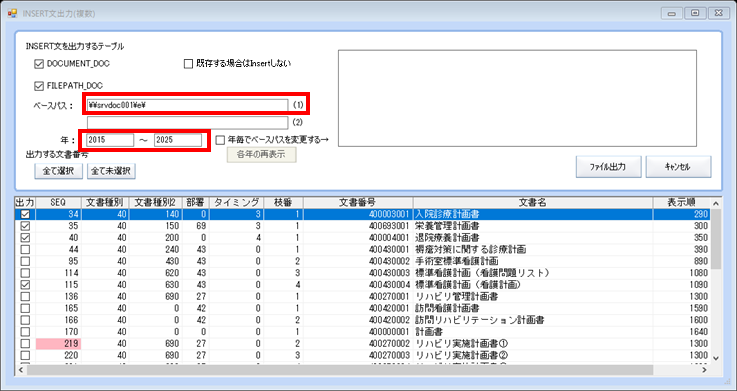
Task: Sort by the 文書種別 column header
Action: pyautogui.click(x=105, y=203)
